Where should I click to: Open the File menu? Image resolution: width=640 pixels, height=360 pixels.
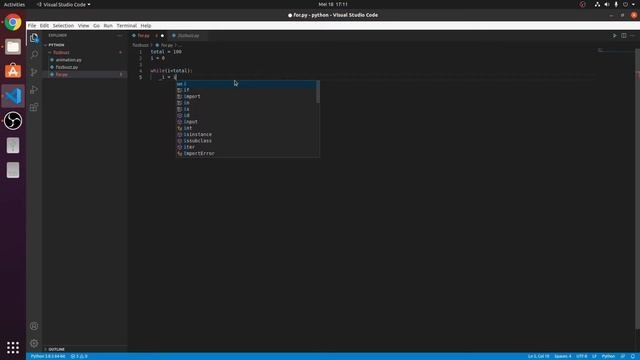click(x=32, y=26)
